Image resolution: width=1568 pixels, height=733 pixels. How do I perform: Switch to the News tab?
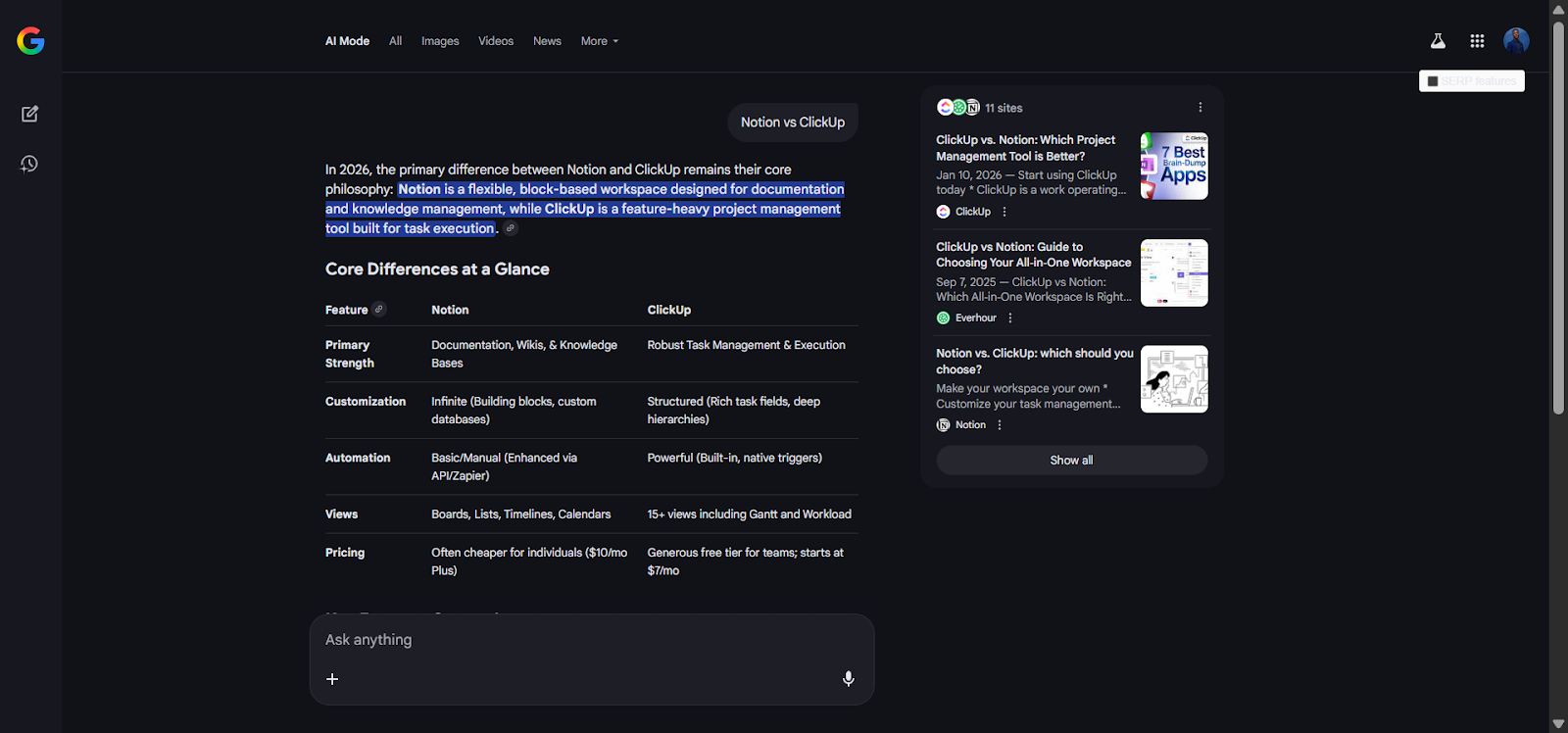547,41
